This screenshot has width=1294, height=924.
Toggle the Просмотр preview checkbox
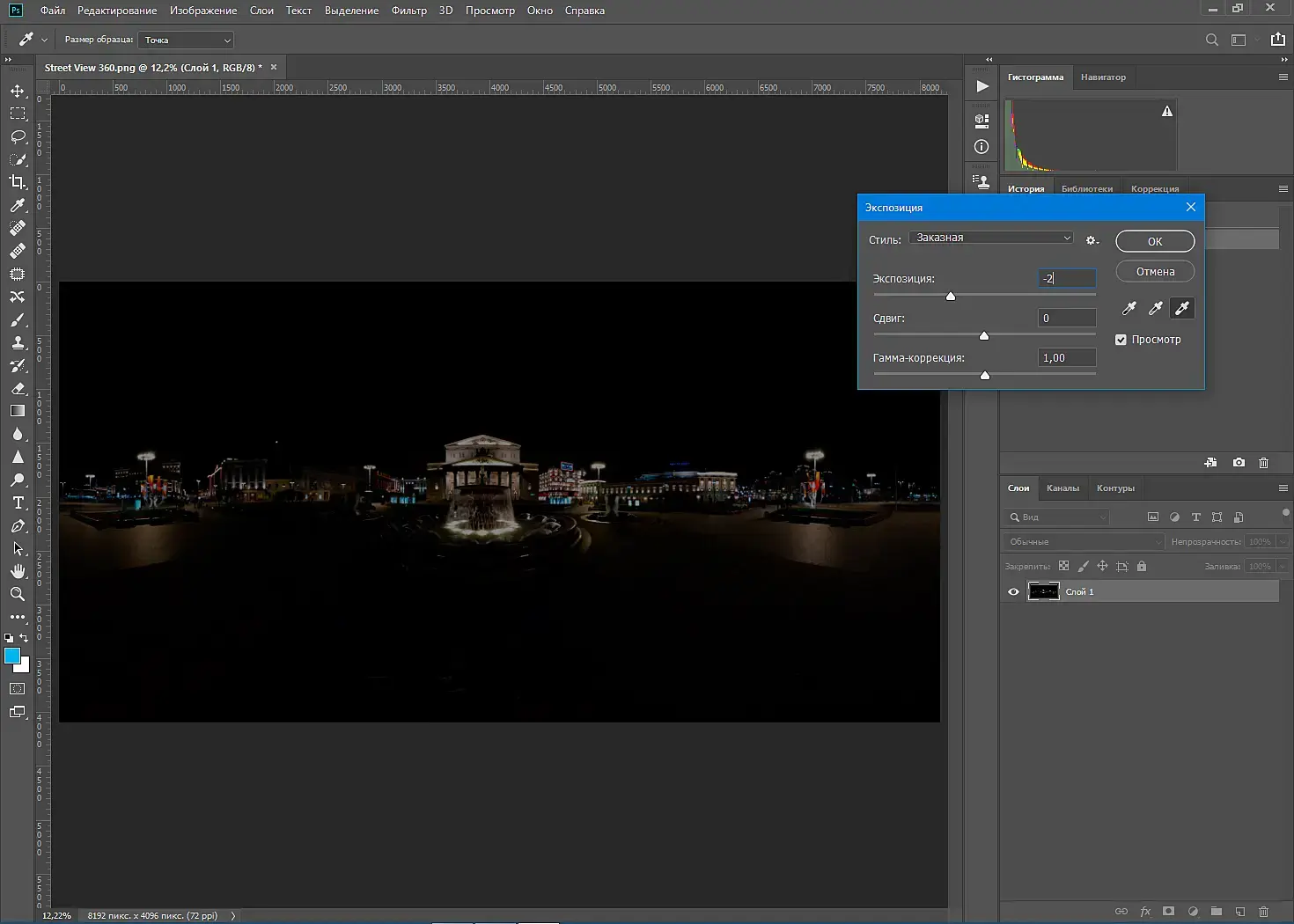coord(1121,340)
